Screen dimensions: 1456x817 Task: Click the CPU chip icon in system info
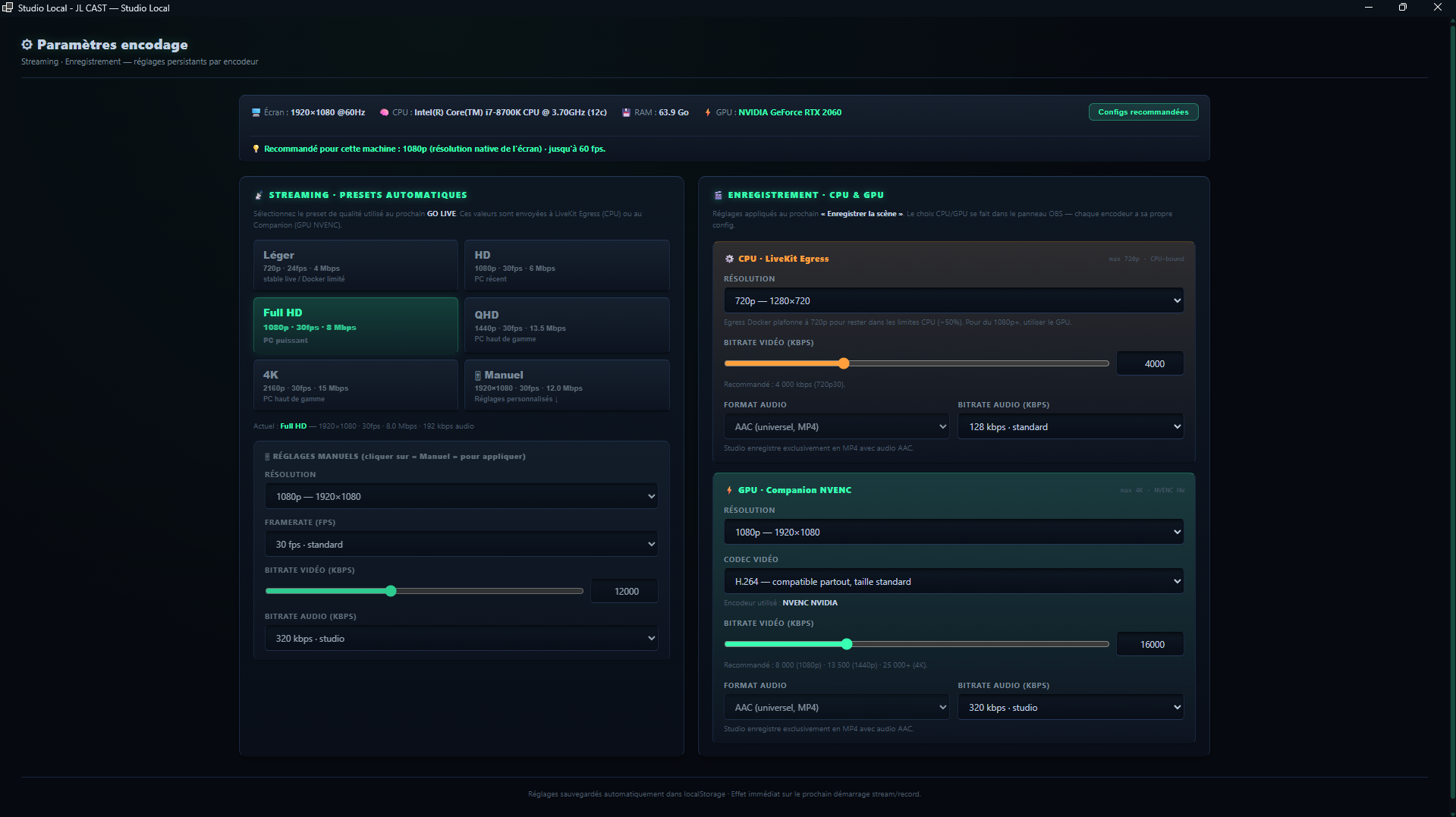pos(384,112)
